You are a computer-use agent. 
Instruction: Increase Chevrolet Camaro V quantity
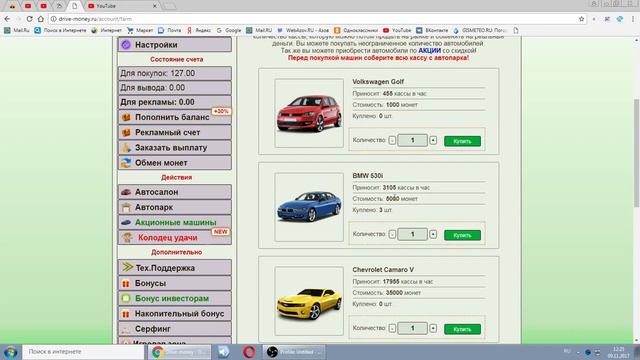pos(433,328)
